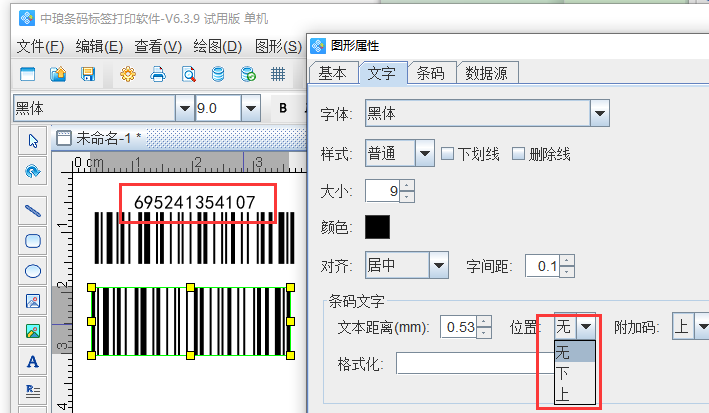Decrease the 大小 size value
The width and height of the screenshot is (709, 413).
[407, 196]
